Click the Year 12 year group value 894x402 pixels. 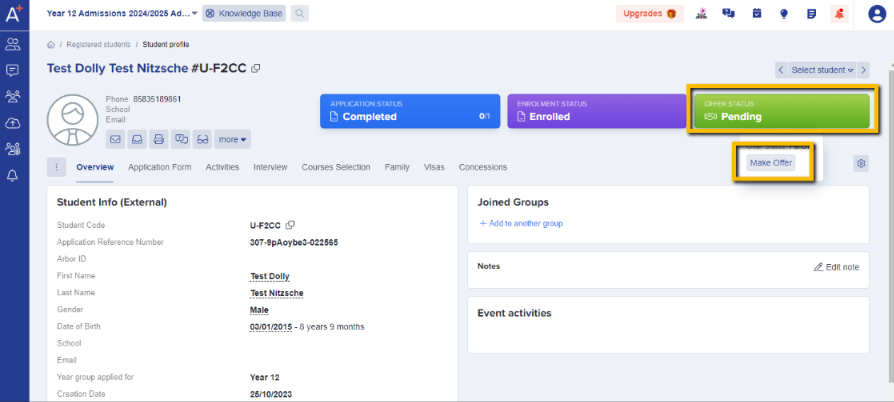[x=265, y=377]
